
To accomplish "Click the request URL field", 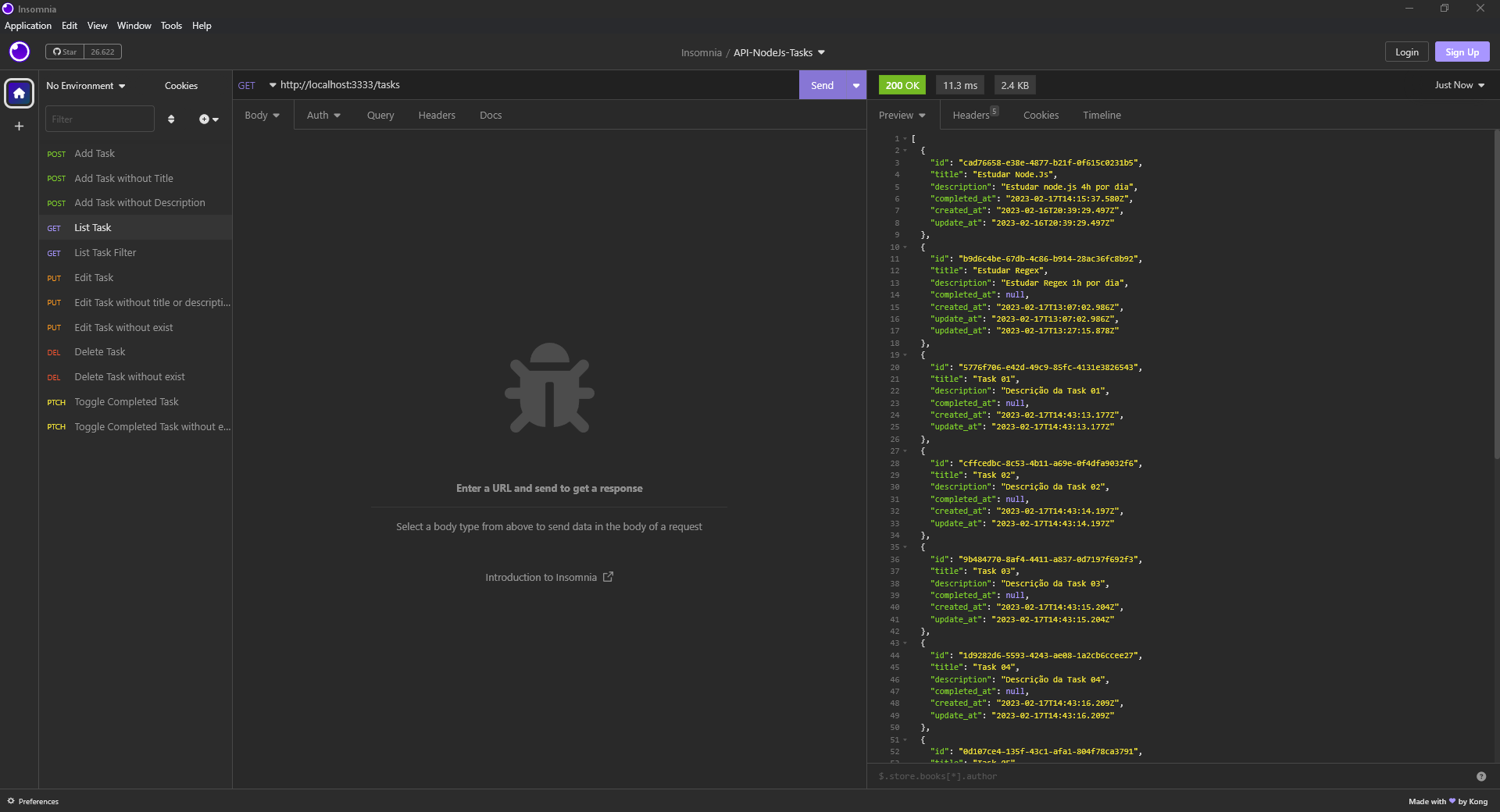I will (537, 85).
